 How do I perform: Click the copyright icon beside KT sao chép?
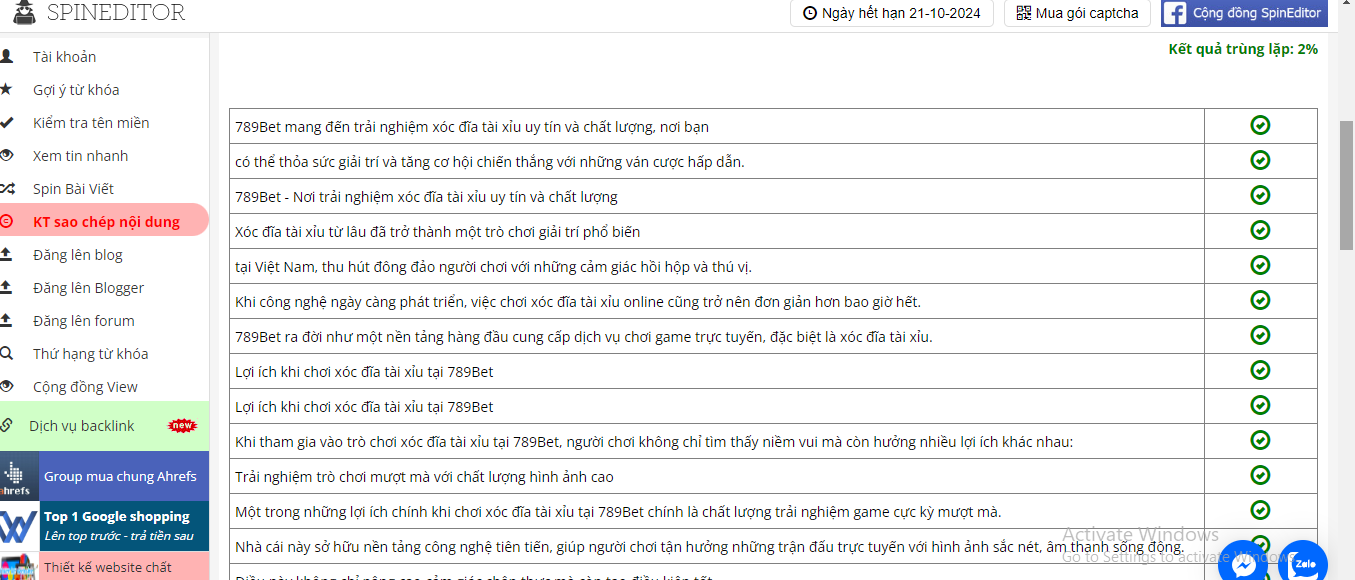(x=6, y=221)
